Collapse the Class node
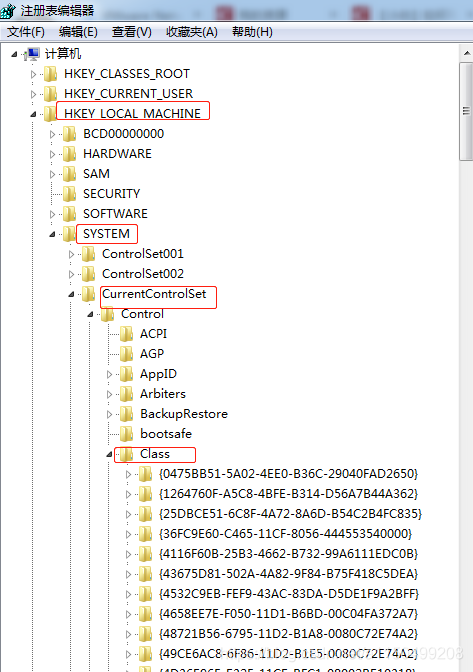Image resolution: width=473 pixels, height=672 pixels. pos(109,454)
